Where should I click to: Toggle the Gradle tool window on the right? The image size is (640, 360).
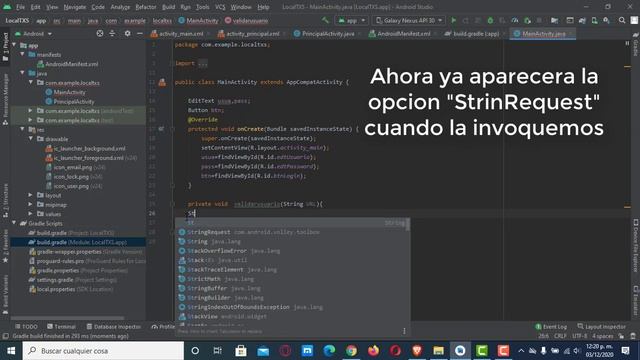point(635,45)
